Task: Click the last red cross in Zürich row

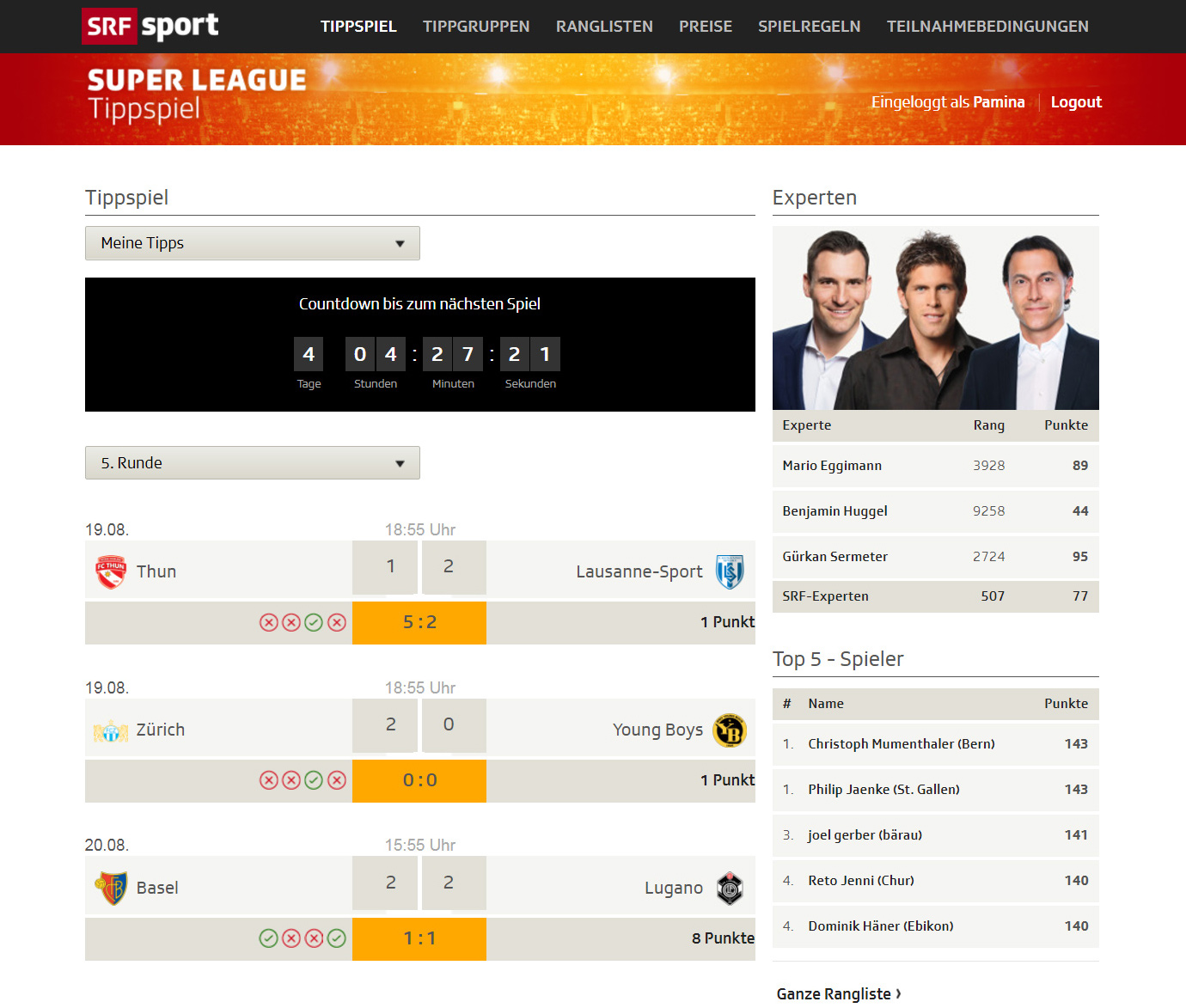Action: click(x=337, y=780)
